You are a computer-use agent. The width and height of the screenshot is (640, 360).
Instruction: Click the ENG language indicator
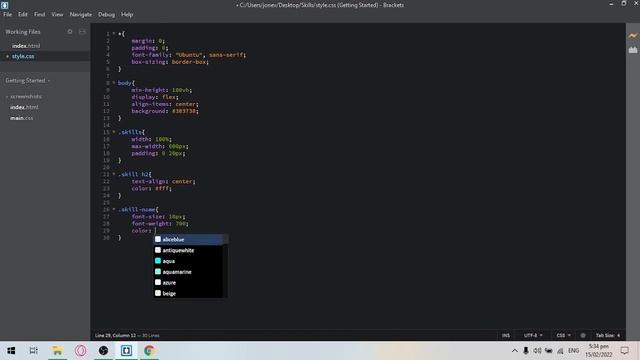pyautogui.click(x=573, y=351)
